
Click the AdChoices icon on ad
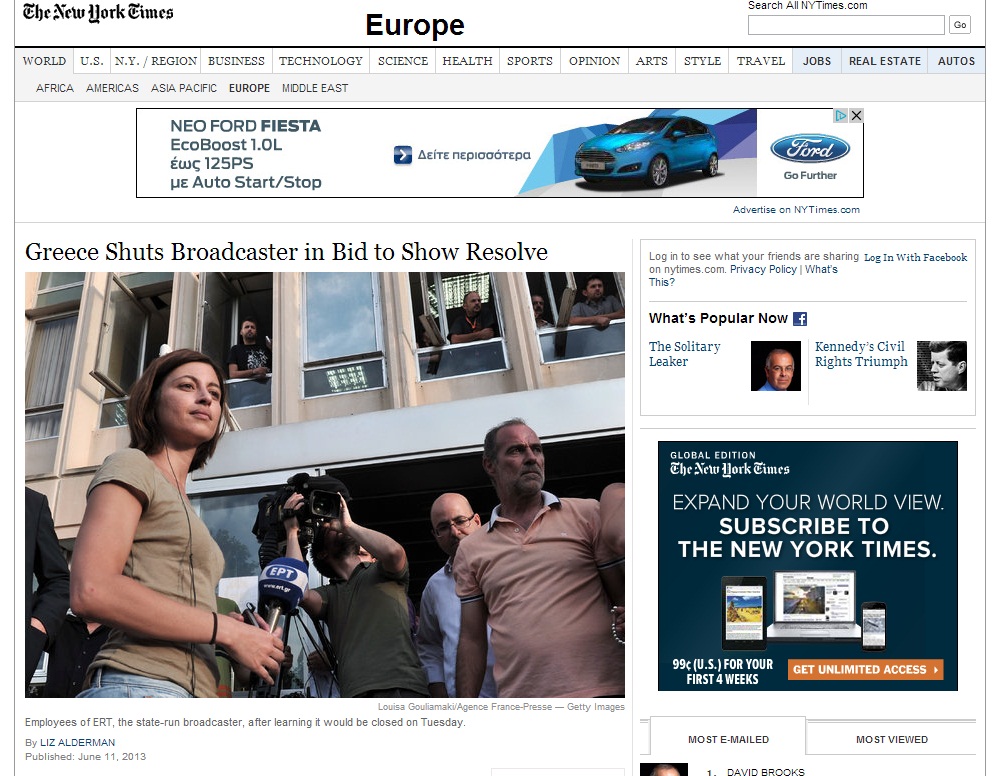coord(841,115)
